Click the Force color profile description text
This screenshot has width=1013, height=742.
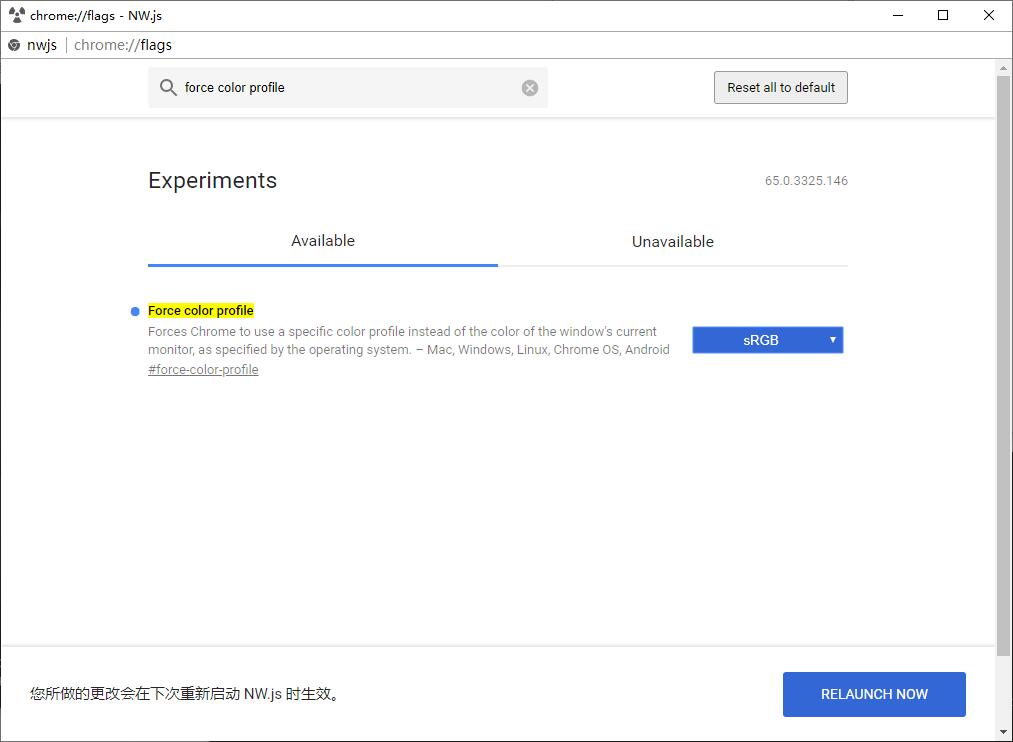tap(409, 340)
